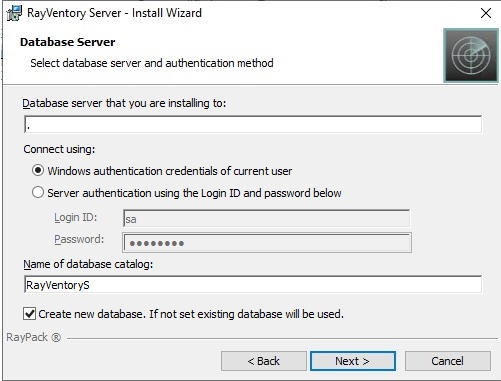Click the Login ID field containing sa

[266, 218]
